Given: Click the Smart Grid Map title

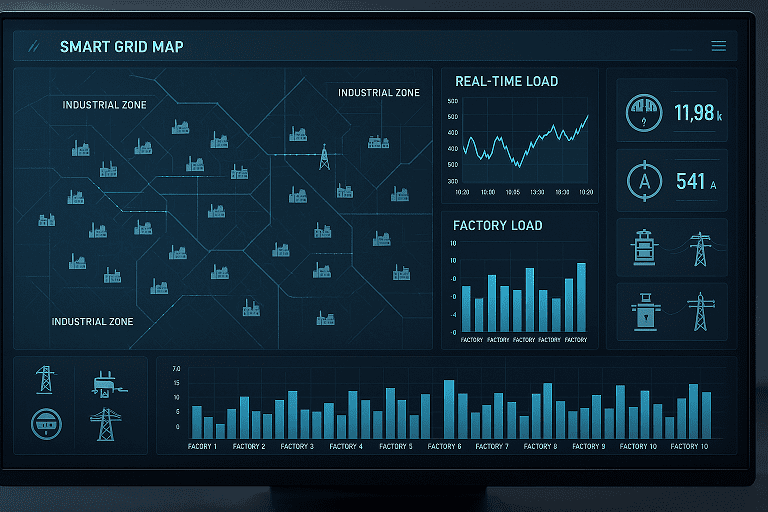Looking at the screenshot, I should pyautogui.click(x=121, y=47).
